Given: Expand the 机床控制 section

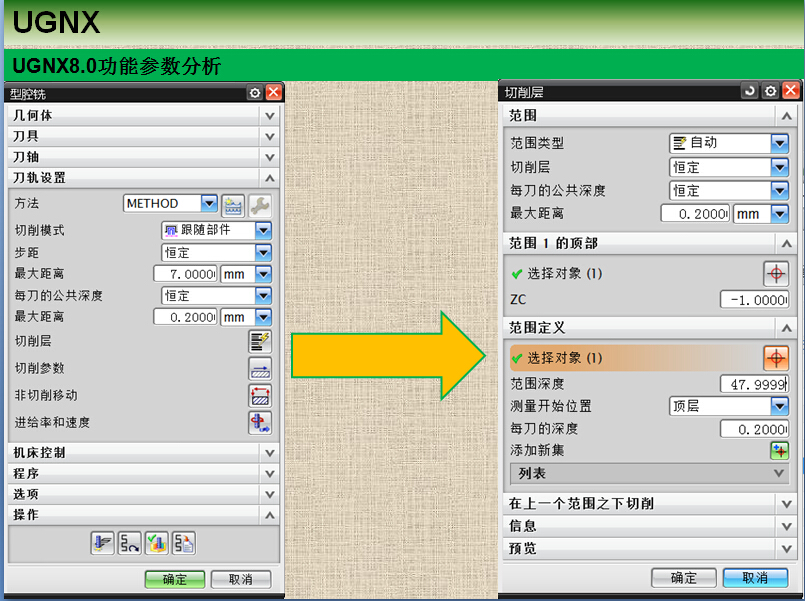Looking at the screenshot, I should pyautogui.click(x=270, y=453).
